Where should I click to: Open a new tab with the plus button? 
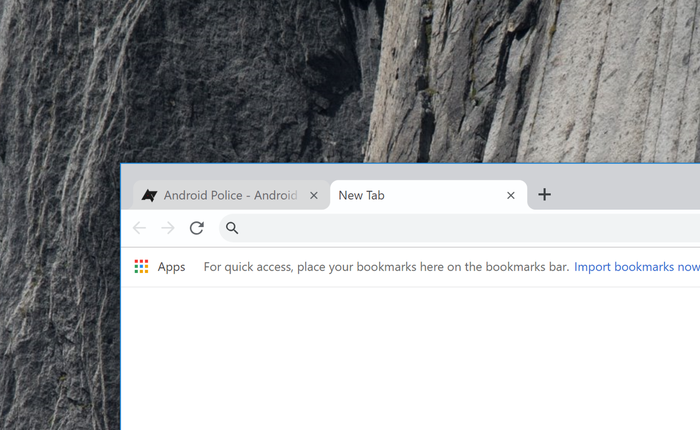pos(544,195)
